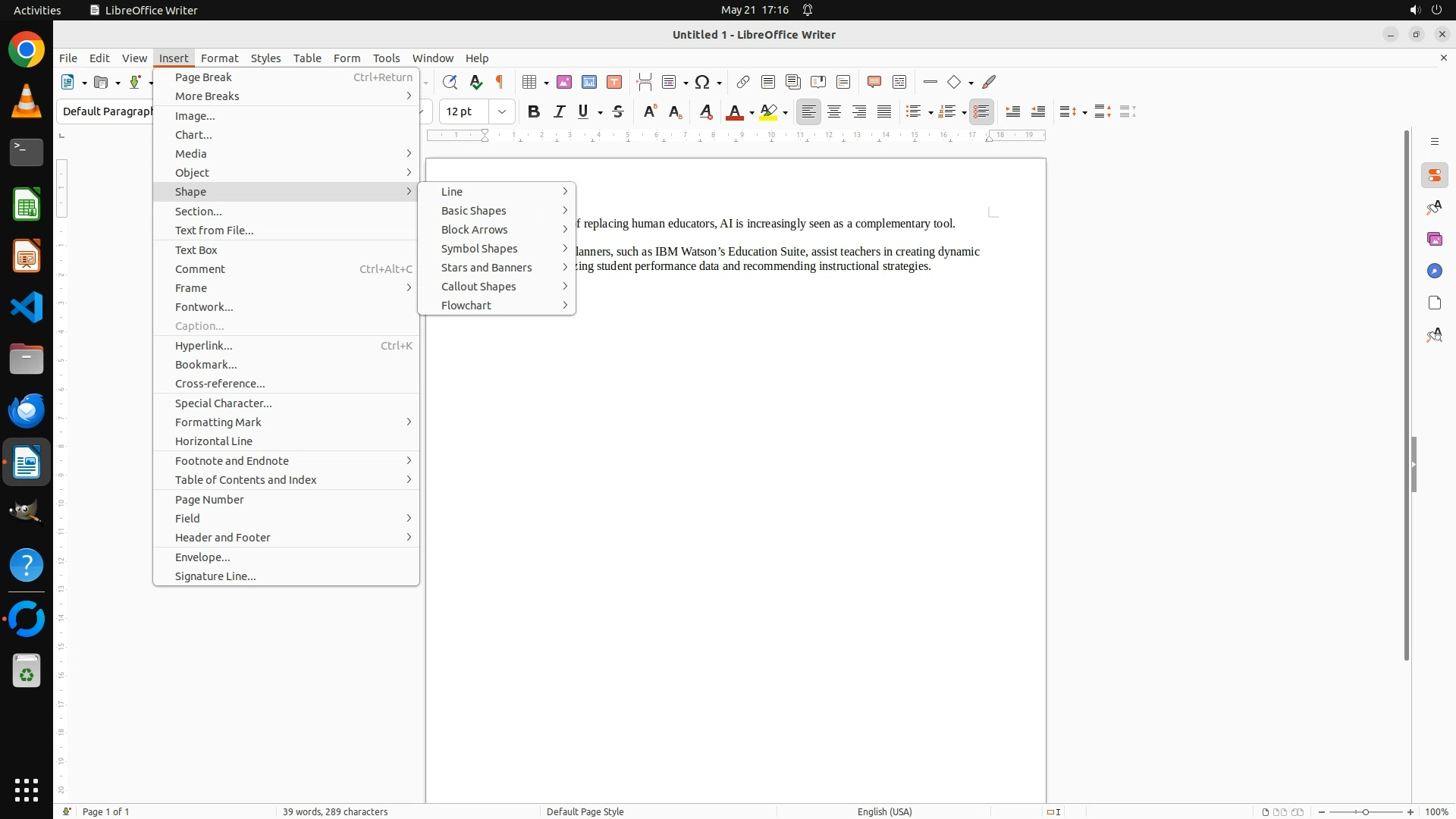Screen dimensions: 1456x819
Task: Toggle Italic formatting
Action: (x=559, y=111)
